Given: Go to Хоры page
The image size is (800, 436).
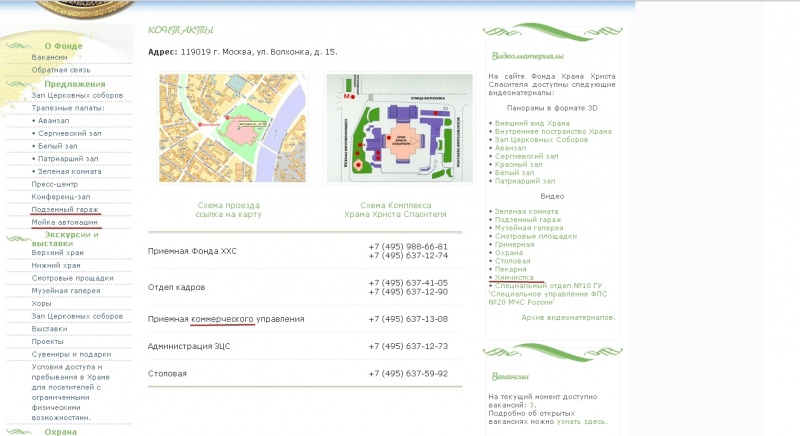Looking at the screenshot, I should [41, 303].
